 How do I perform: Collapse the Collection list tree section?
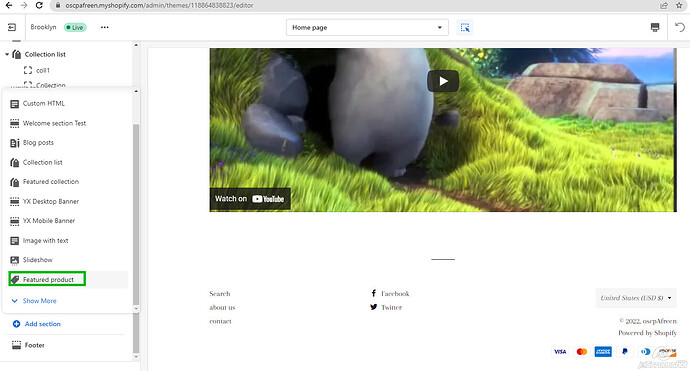(x=7, y=54)
